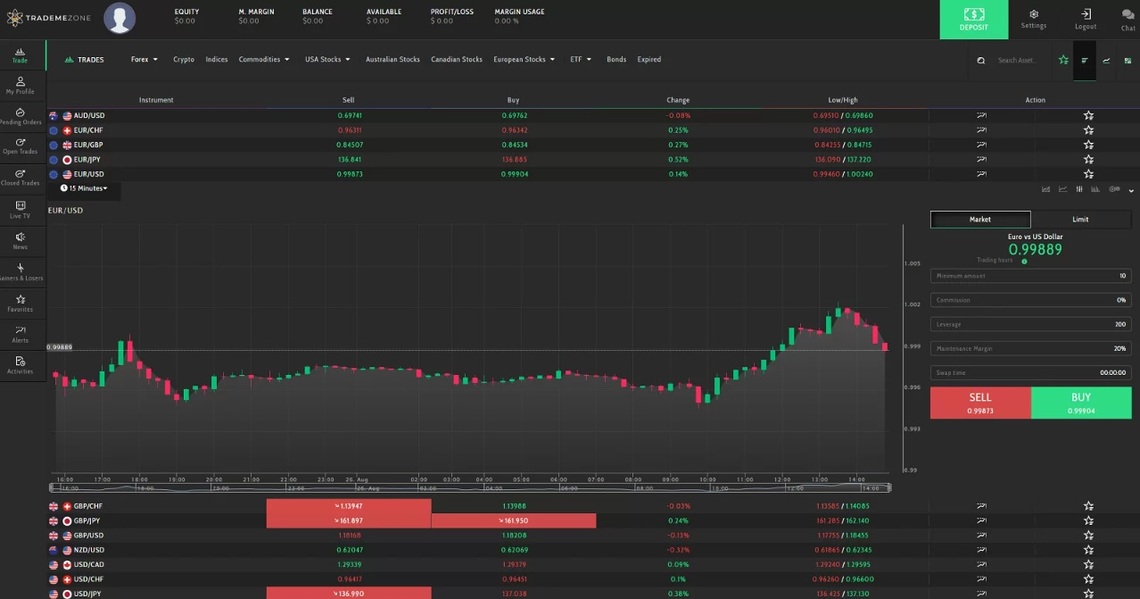Click BUY at 0.99904
Screen dimensions: 1140x599
point(1081,403)
